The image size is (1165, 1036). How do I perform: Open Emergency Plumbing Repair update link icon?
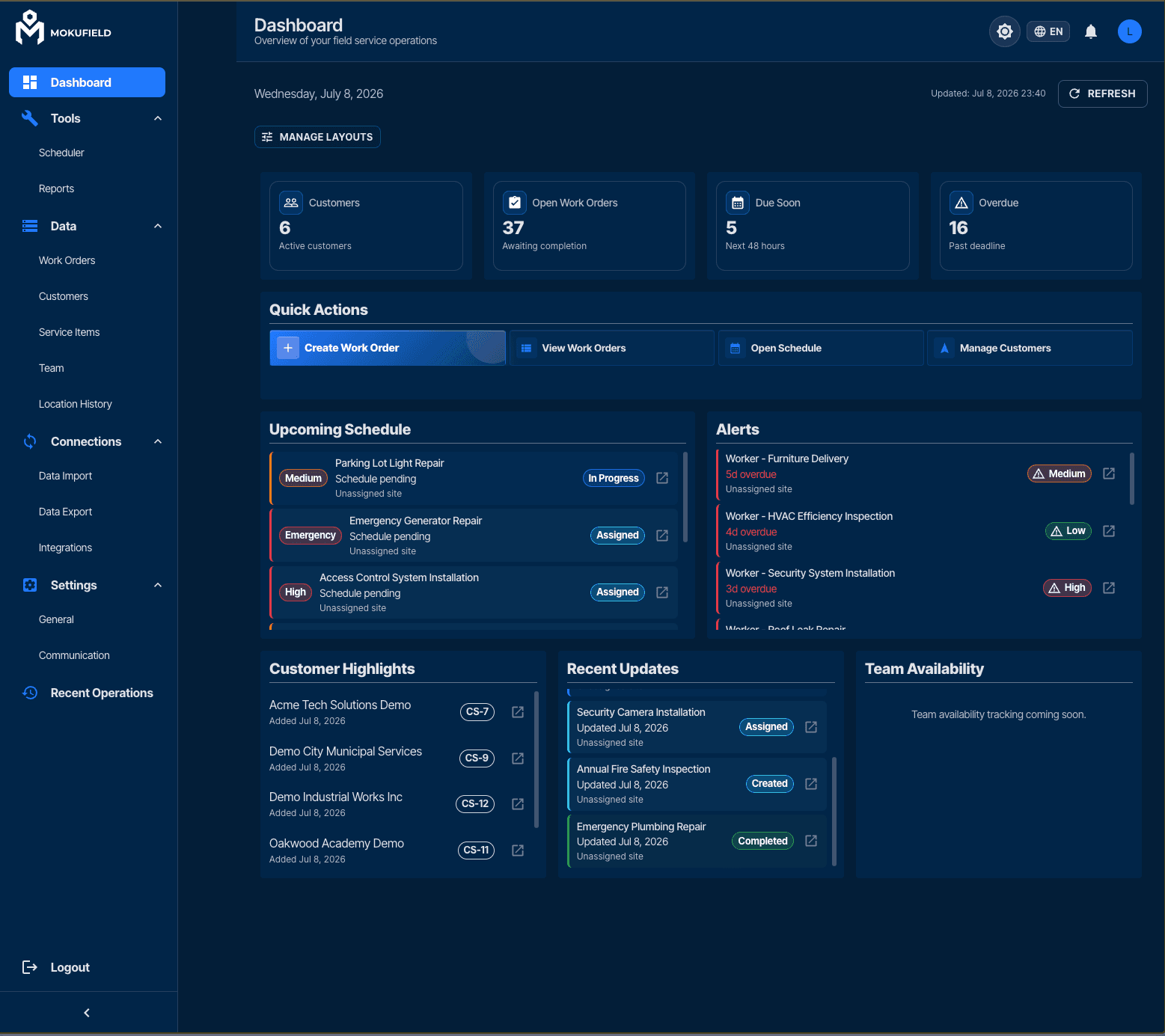point(811,841)
